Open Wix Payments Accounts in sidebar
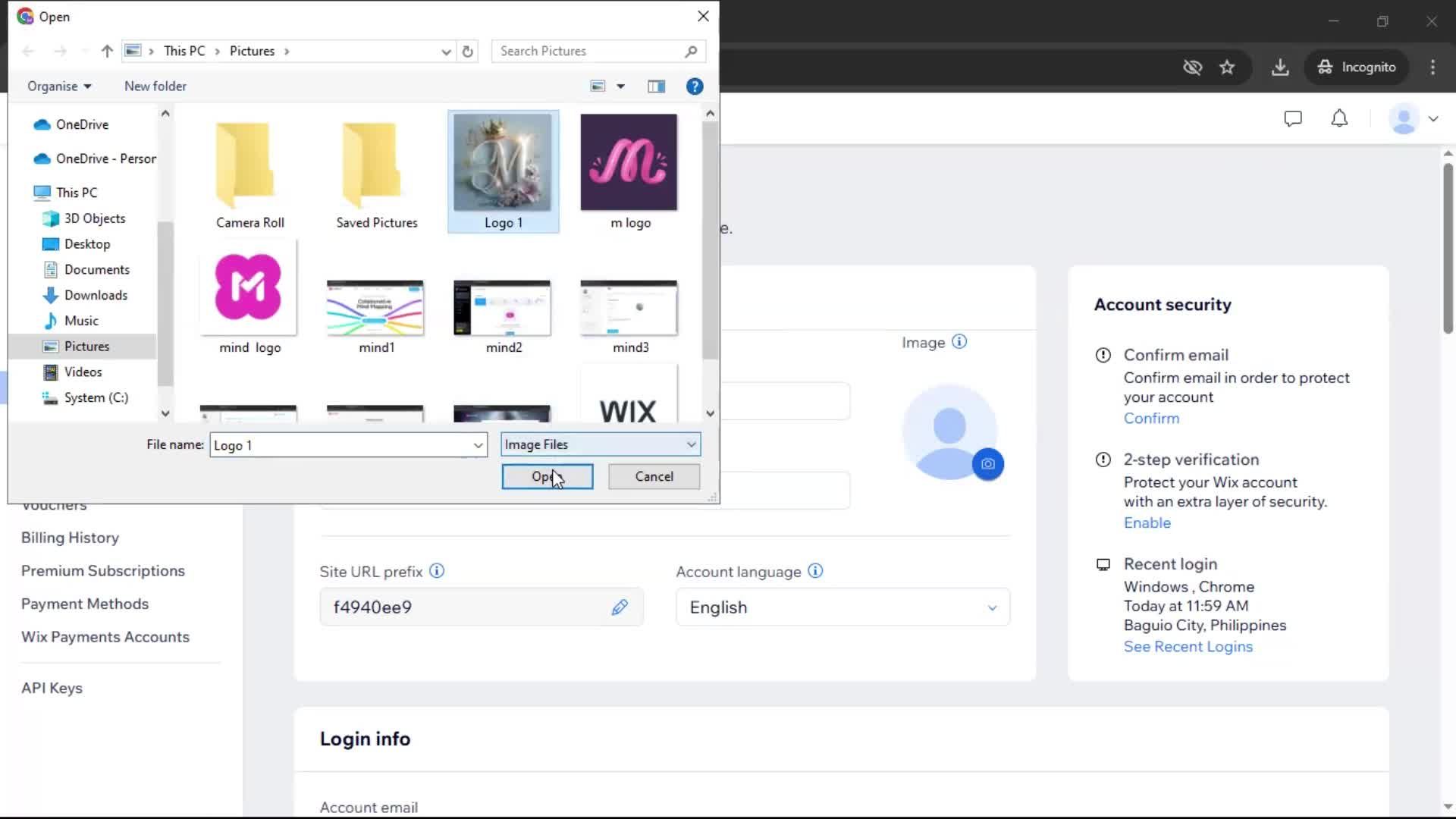1456x819 pixels. tap(105, 637)
